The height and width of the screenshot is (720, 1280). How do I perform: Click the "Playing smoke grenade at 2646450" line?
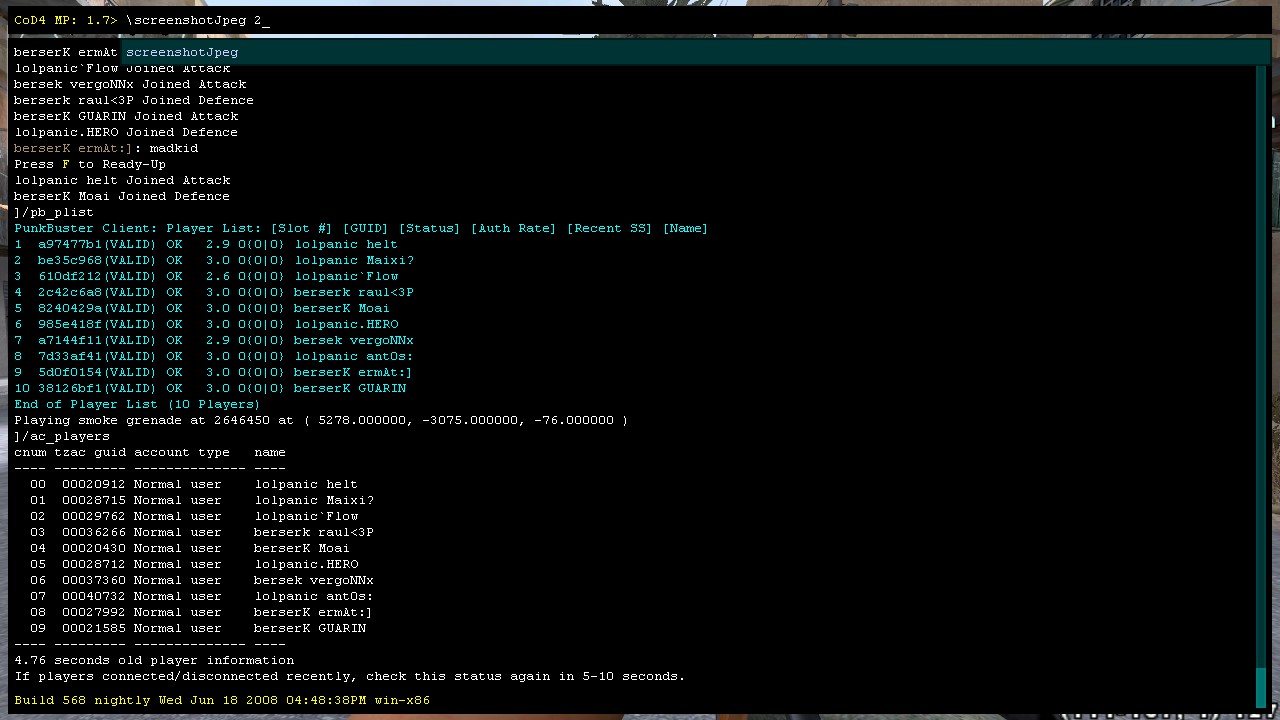coord(322,420)
